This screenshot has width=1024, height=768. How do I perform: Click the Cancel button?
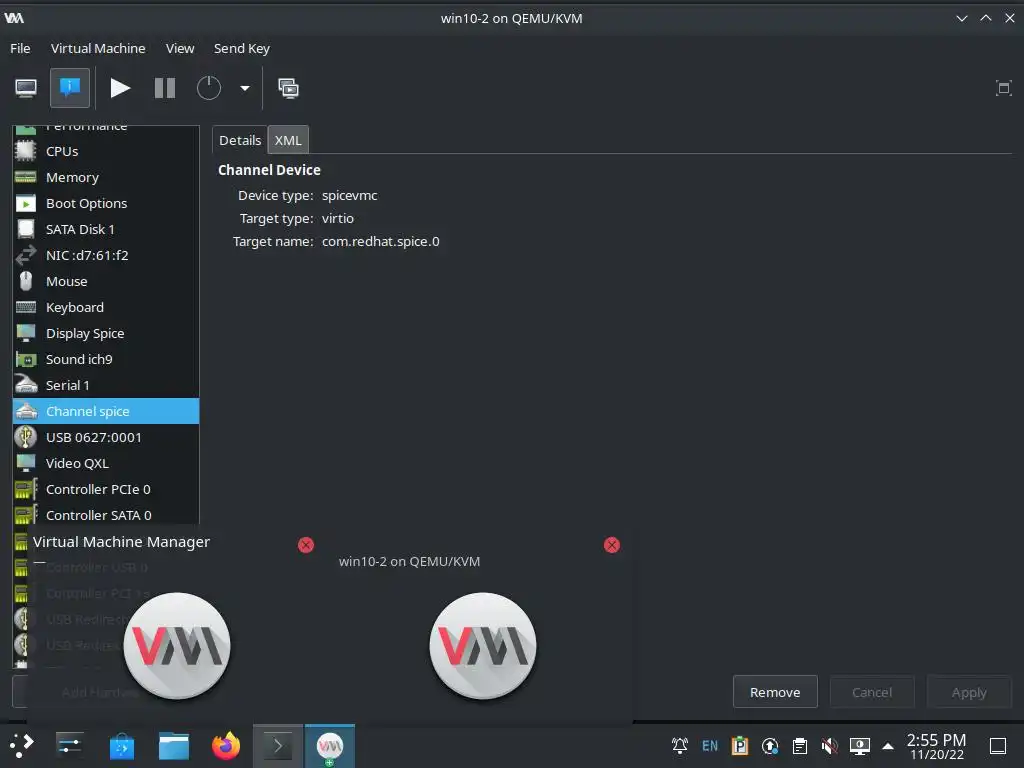[x=872, y=692]
